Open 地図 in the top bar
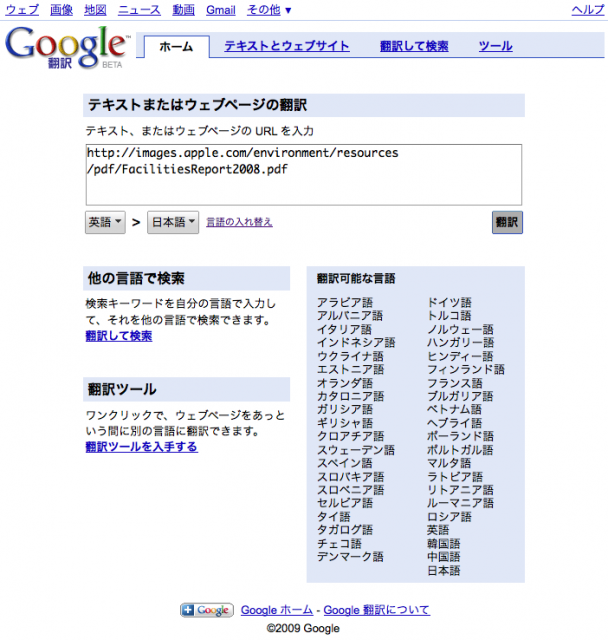 (95, 10)
